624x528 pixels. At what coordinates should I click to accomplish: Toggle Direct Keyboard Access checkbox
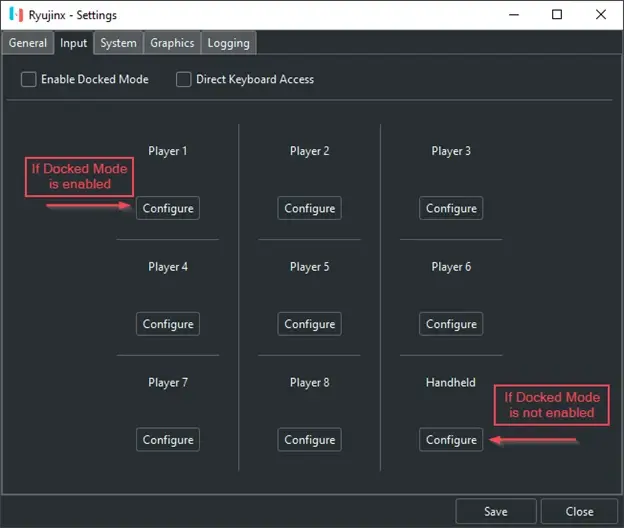pos(183,79)
